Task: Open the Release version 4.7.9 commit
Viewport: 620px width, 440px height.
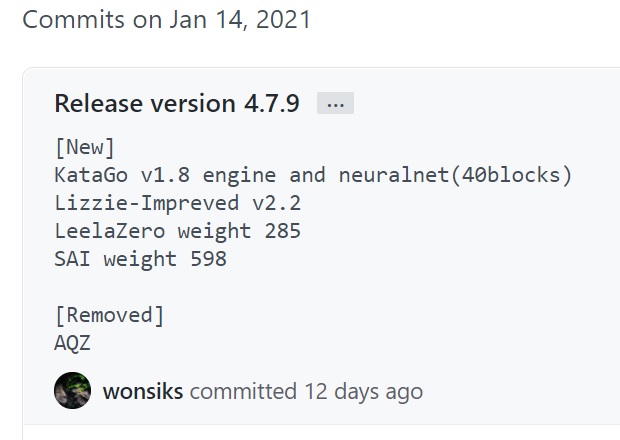Action: 177,103
